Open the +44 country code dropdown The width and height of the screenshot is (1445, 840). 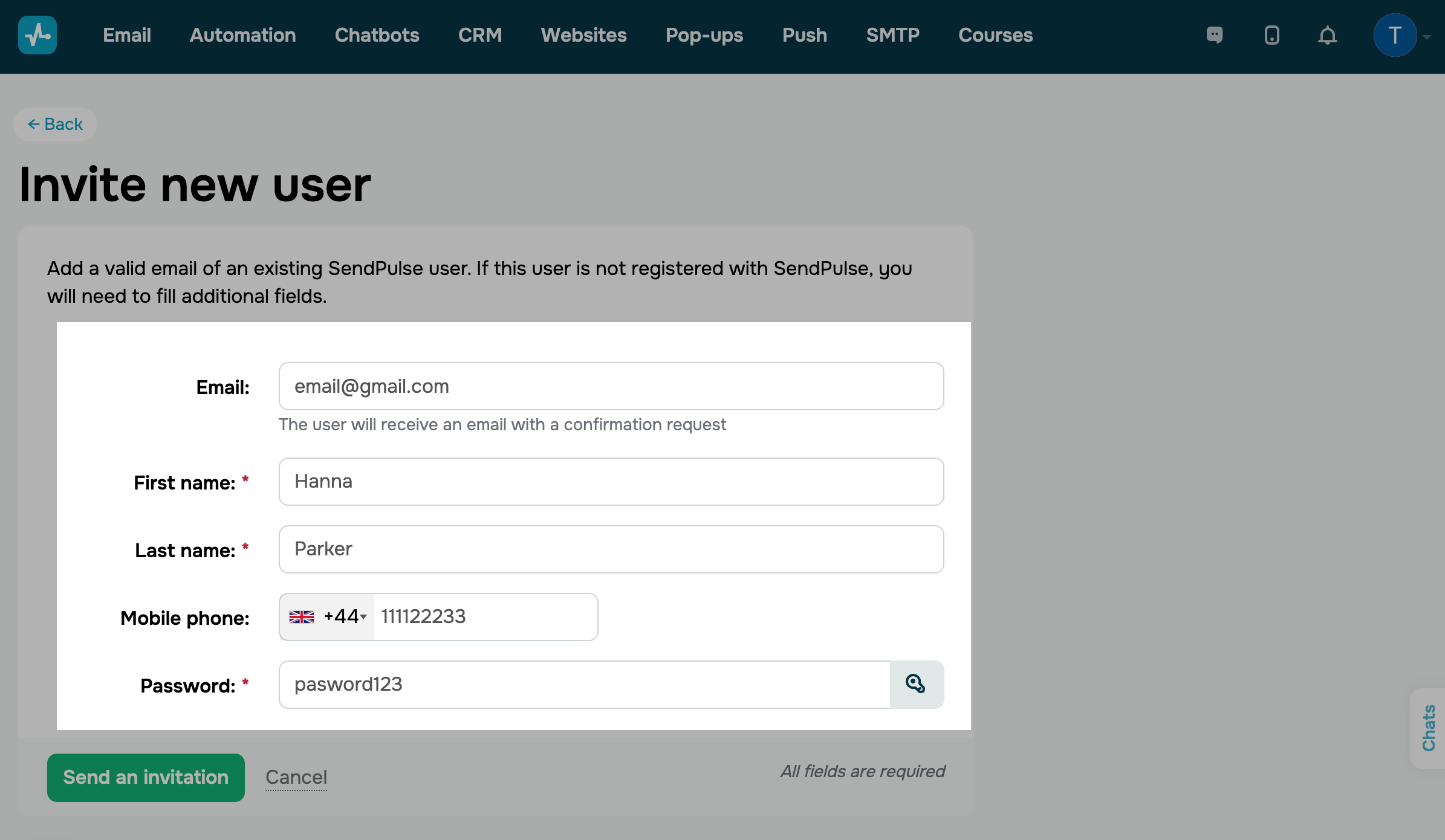tap(346, 617)
